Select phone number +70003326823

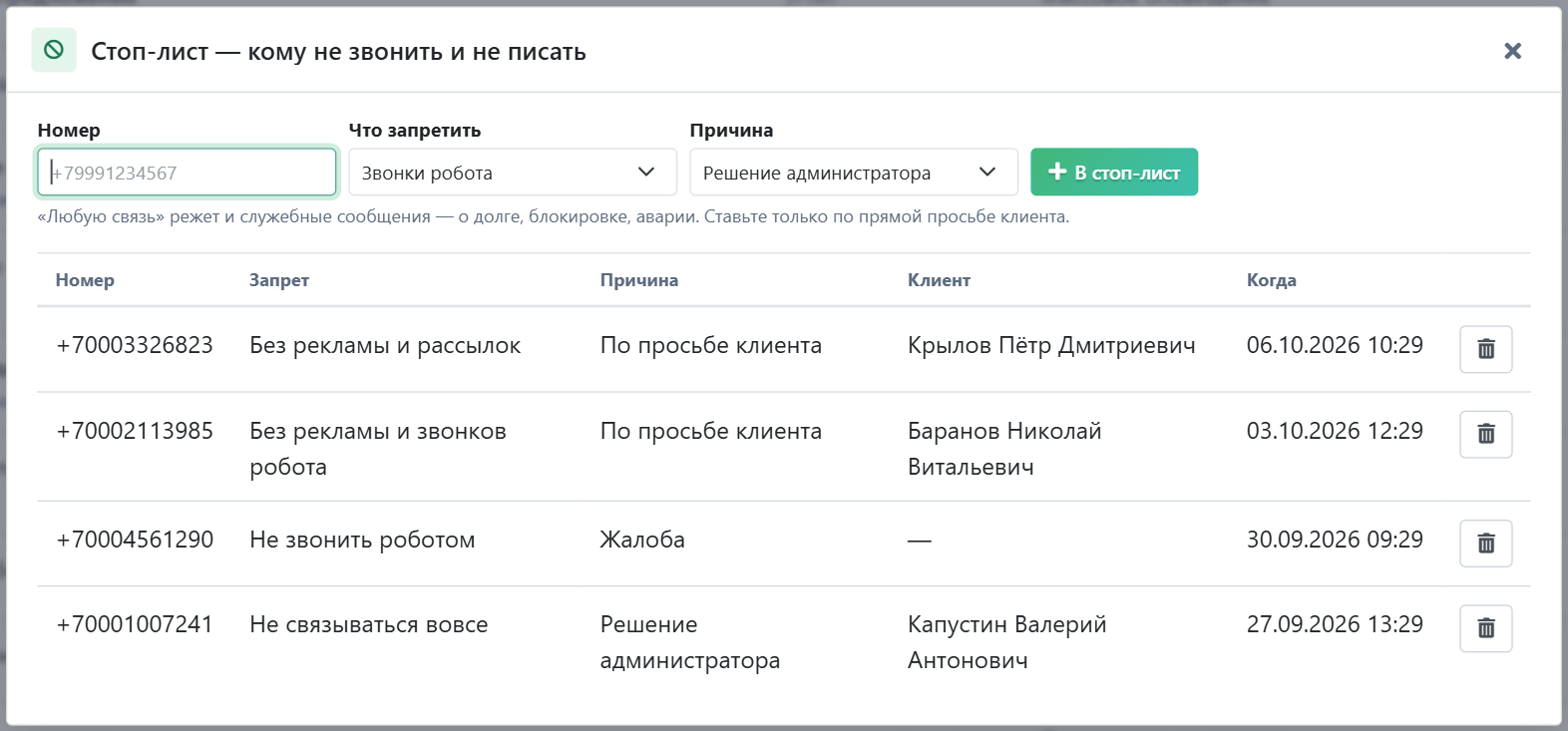click(x=135, y=345)
